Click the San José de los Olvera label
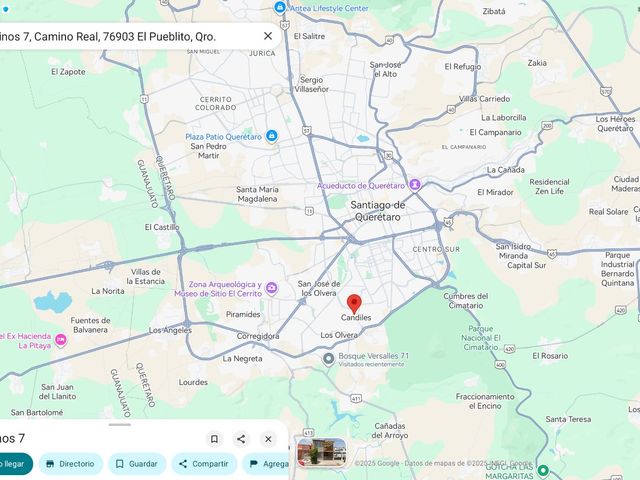 point(319,289)
